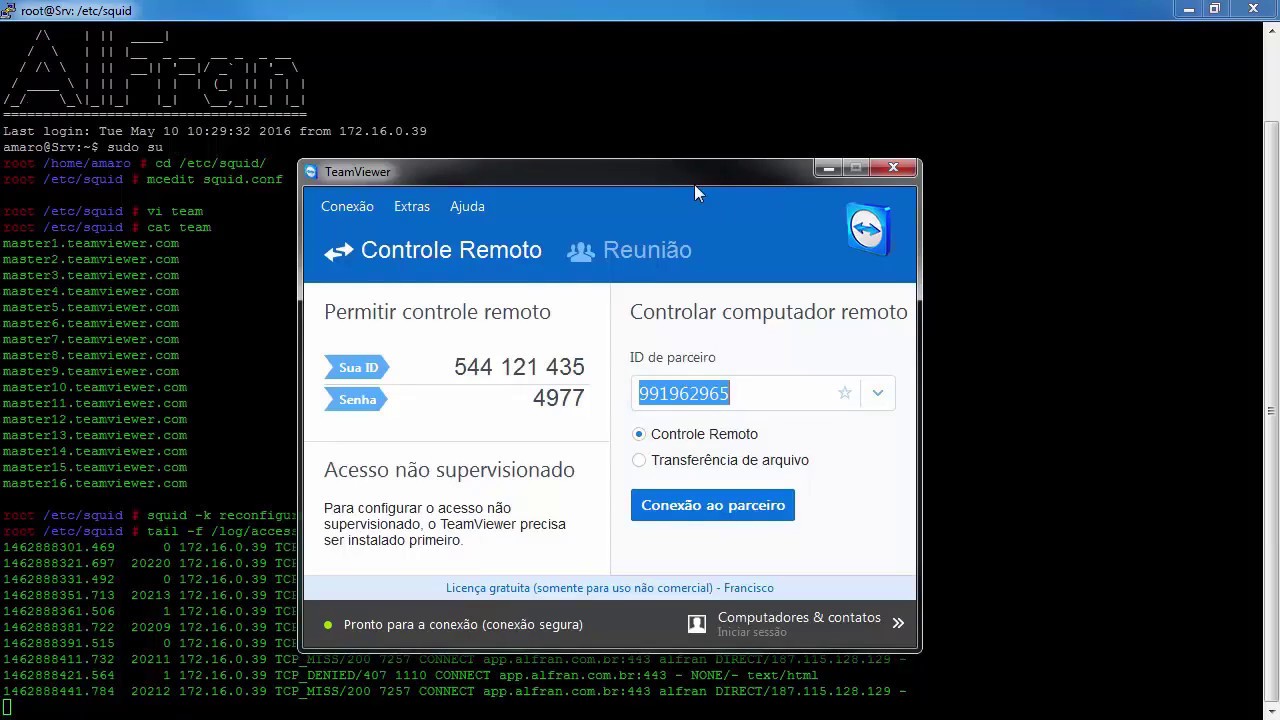Image resolution: width=1280 pixels, height=720 pixels.
Task: Click the Reunião people icon
Action: coord(580,251)
